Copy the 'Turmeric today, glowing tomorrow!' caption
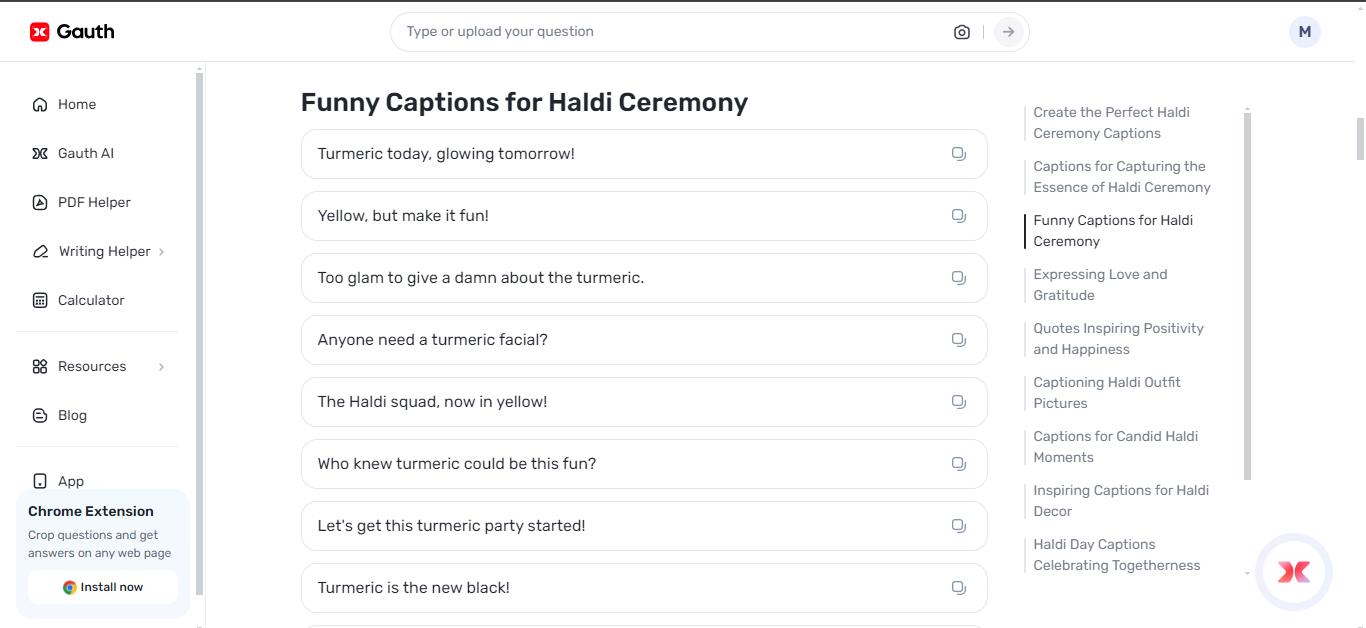The height and width of the screenshot is (628, 1366). tap(958, 153)
